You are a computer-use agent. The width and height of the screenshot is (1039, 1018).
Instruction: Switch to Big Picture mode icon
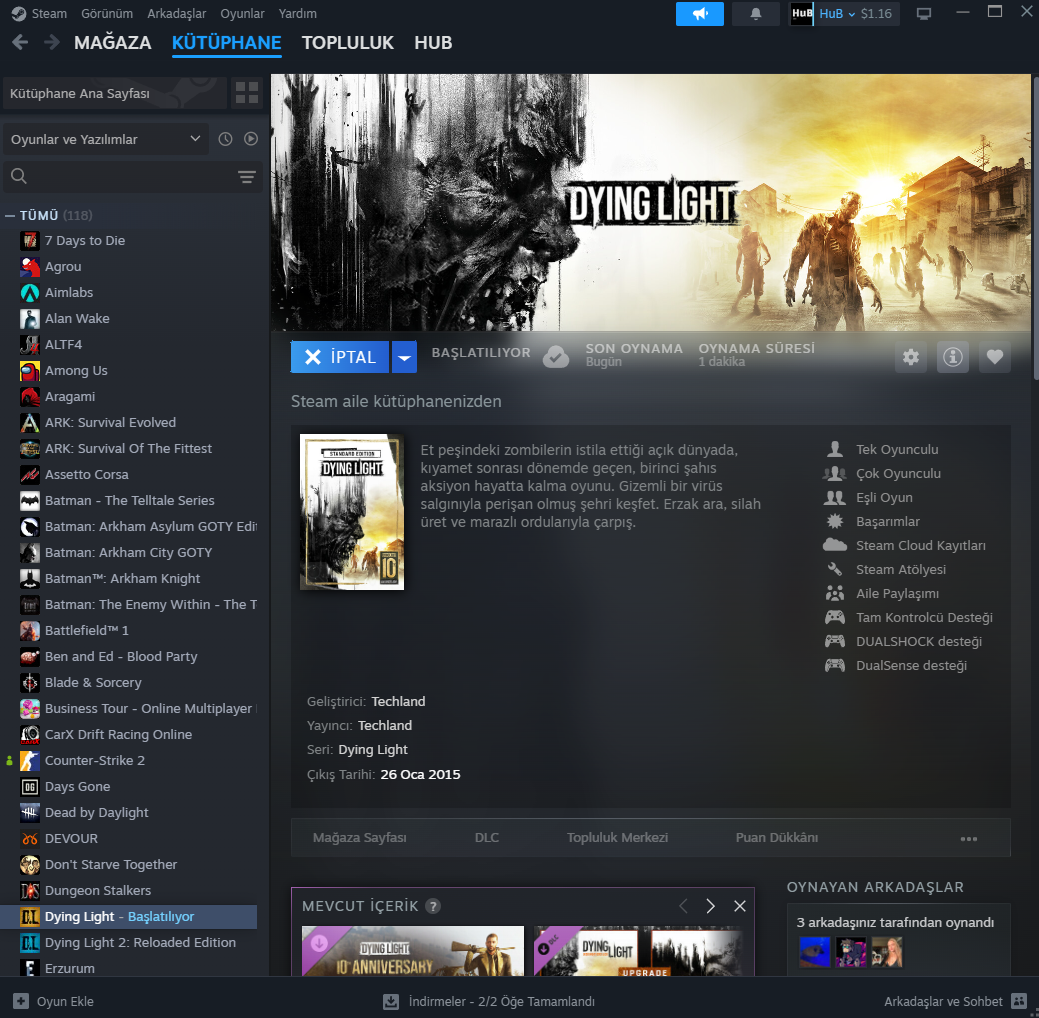(x=924, y=14)
